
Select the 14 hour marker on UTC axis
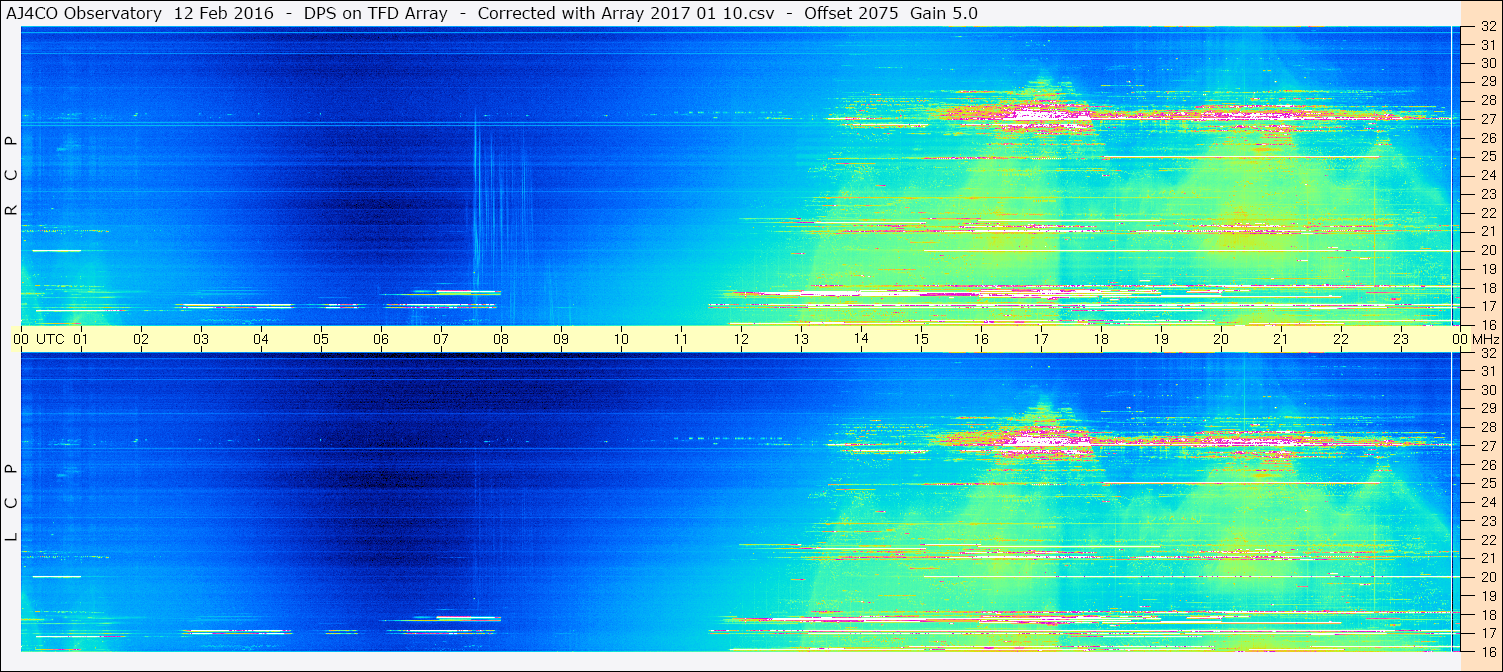coord(861,338)
